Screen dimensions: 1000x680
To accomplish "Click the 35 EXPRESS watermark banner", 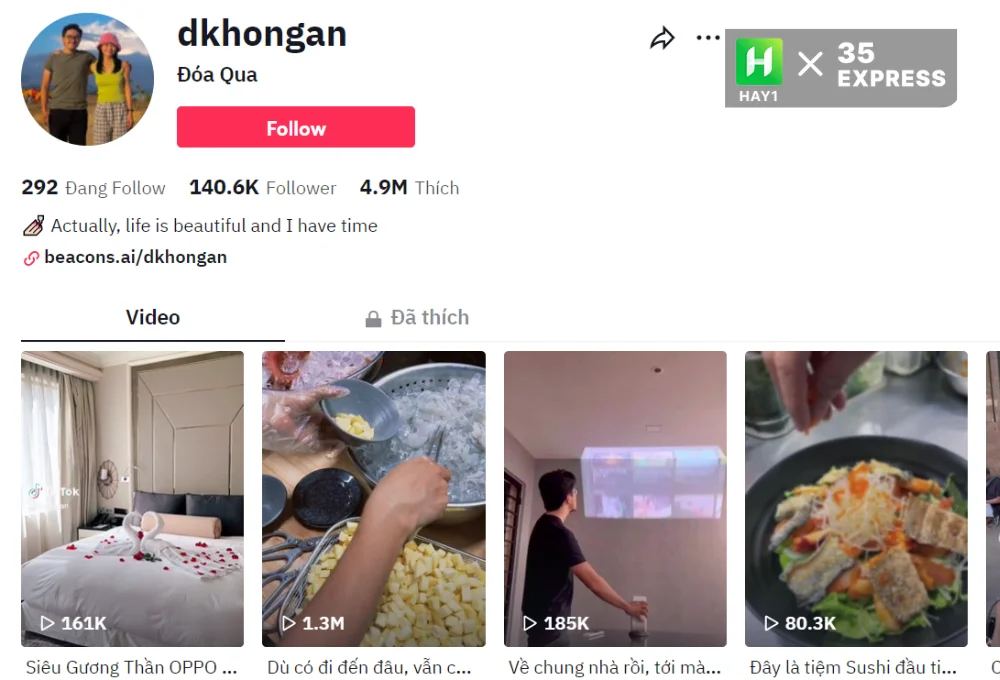I will pyautogui.click(x=841, y=68).
